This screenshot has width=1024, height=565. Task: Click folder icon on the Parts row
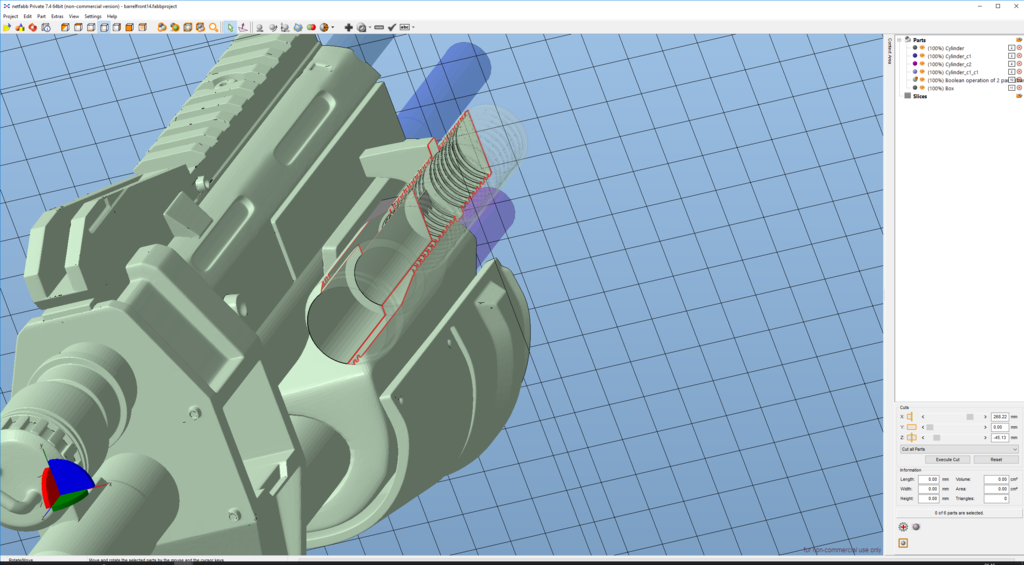click(x=1019, y=40)
